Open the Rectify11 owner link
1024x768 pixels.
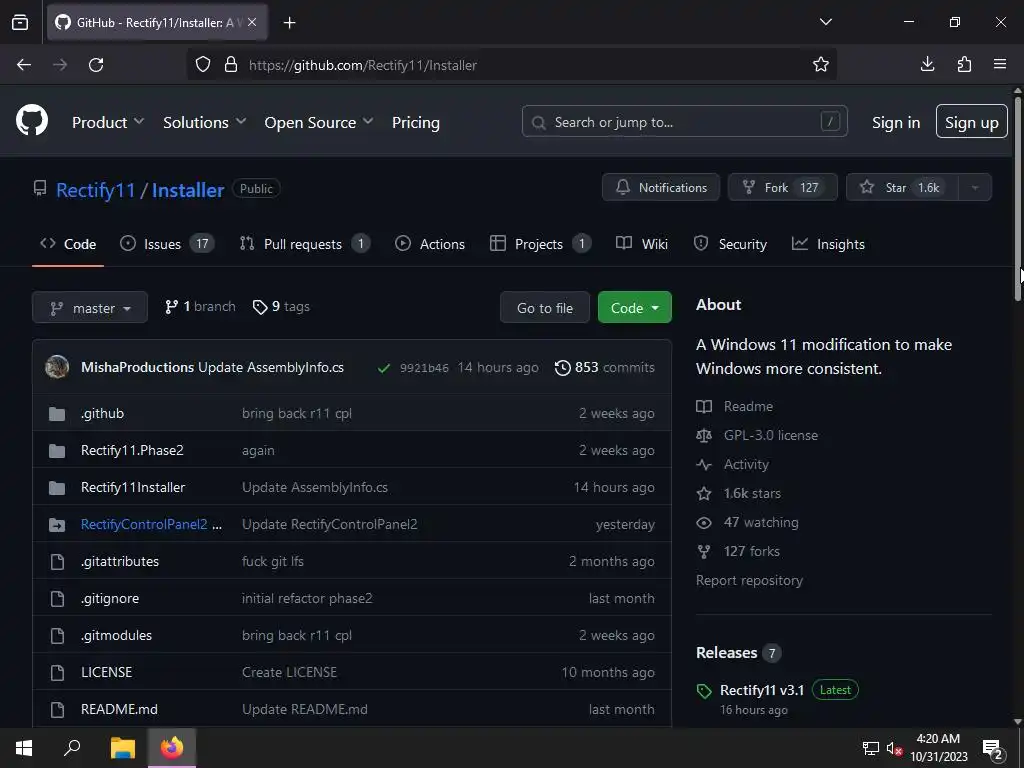pyautogui.click(x=95, y=190)
